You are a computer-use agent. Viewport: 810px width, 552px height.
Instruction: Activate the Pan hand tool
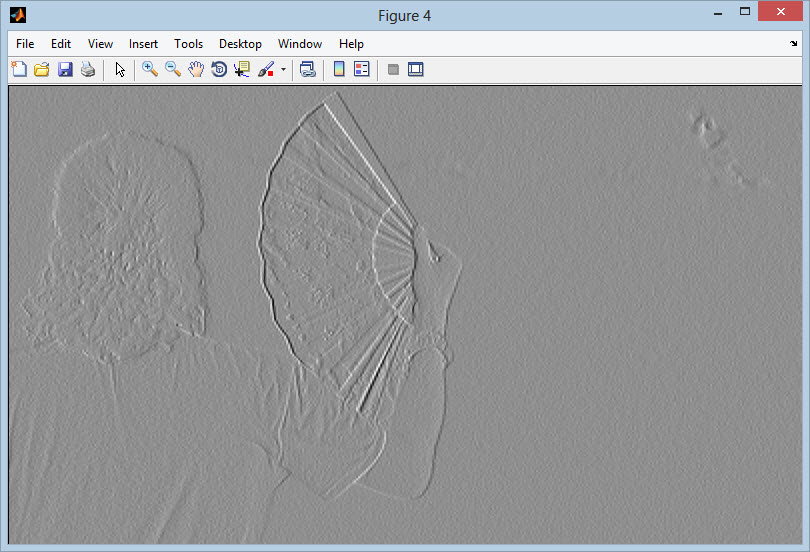(196, 69)
